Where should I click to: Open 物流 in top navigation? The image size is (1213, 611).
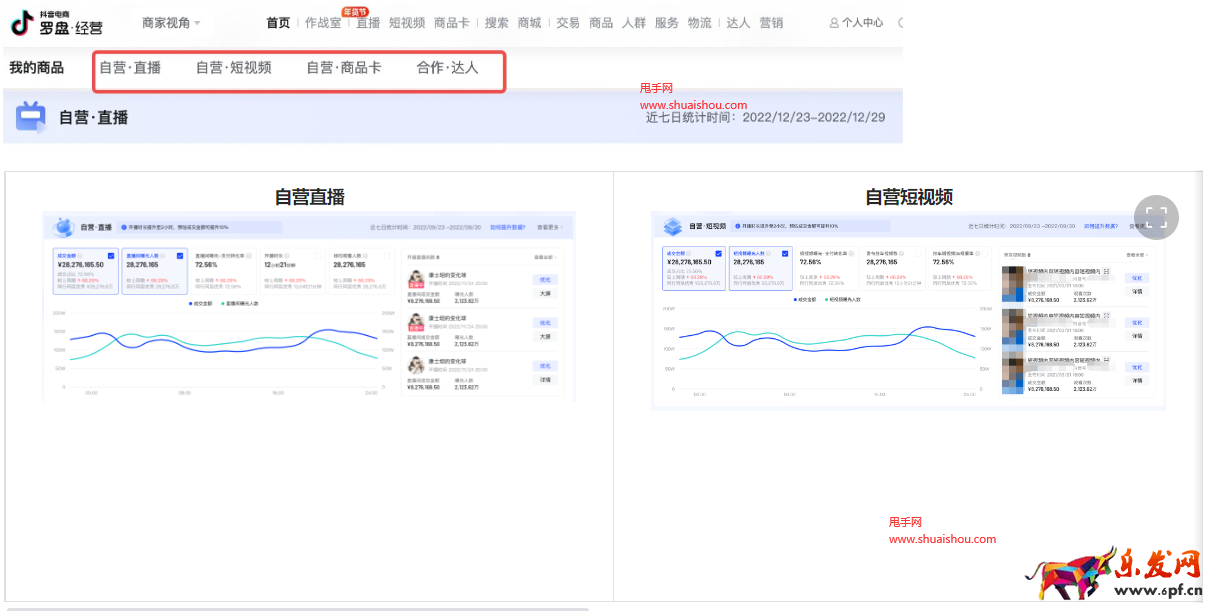pos(700,22)
